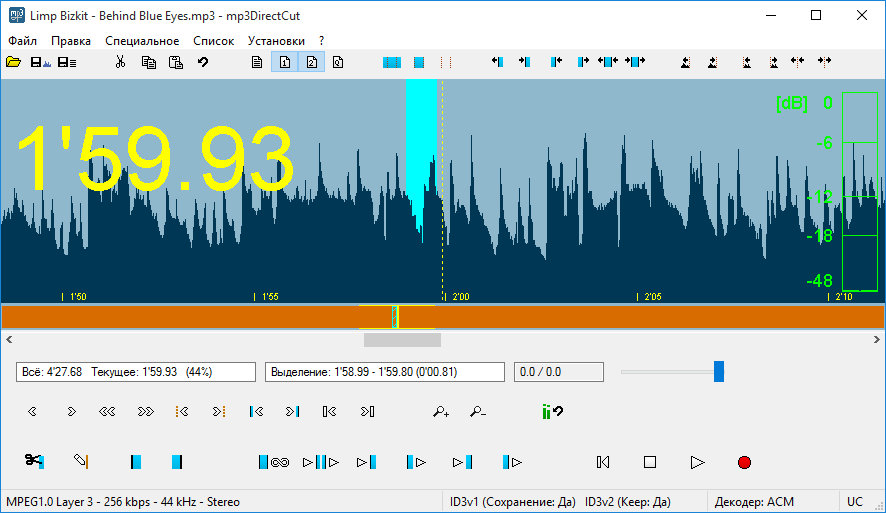The image size is (886, 513).
Task: Adjust the blue volume slider handle
Action: 719,372
